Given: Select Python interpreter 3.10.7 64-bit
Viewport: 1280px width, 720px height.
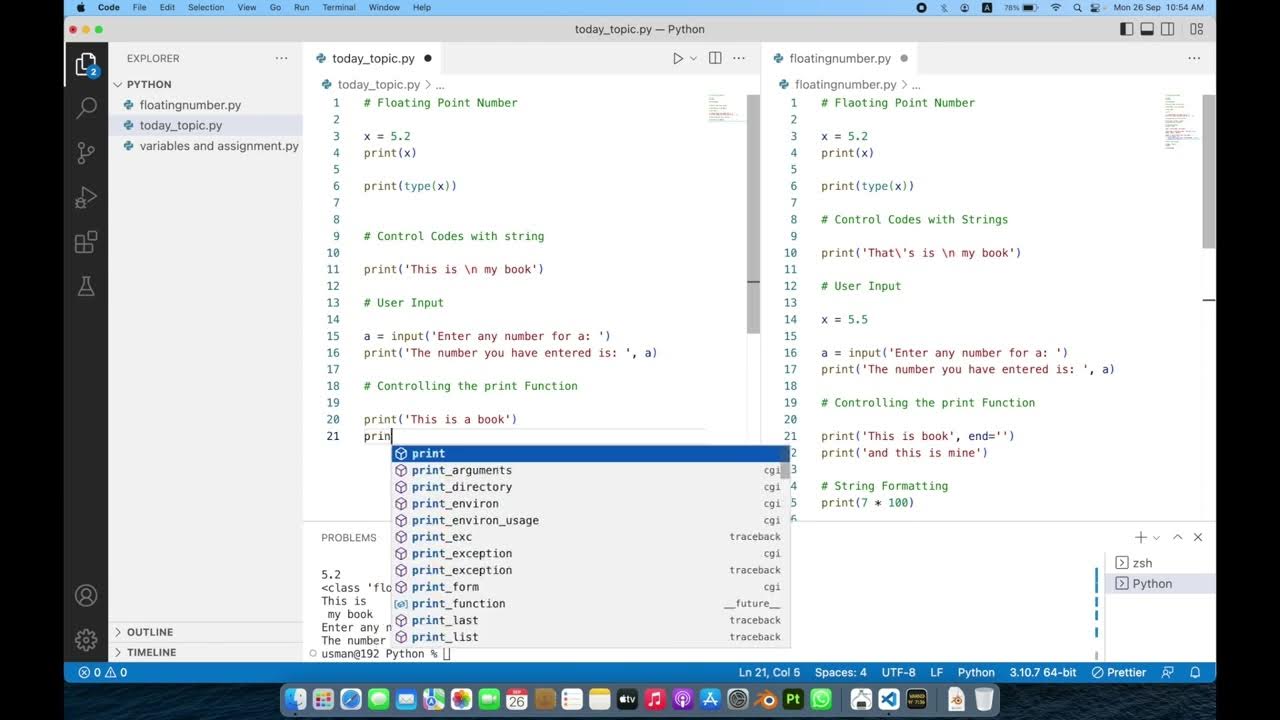Looking at the screenshot, I should pyautogui.click(x=1044, y=672).
